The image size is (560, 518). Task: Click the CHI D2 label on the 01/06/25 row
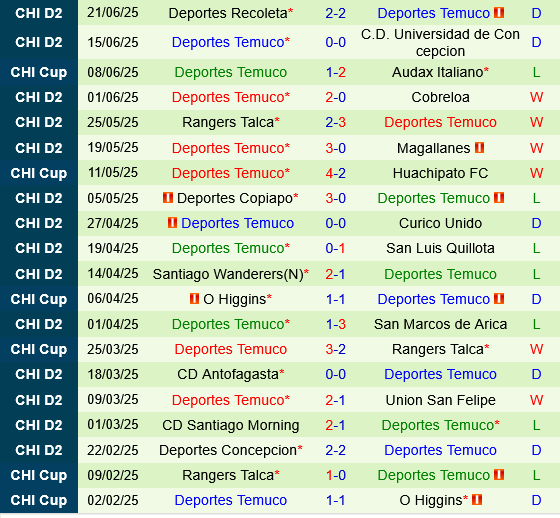tap(39, 97)
